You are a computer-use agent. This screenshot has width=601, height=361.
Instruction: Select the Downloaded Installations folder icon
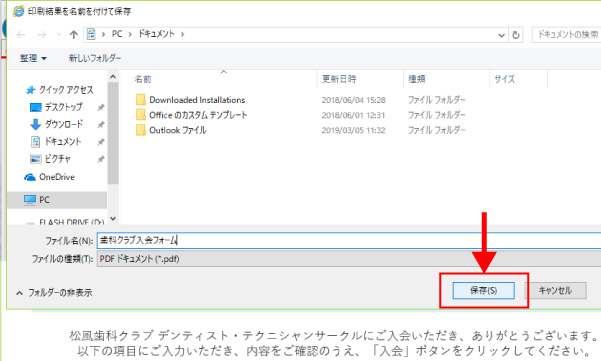click(141, 100)
